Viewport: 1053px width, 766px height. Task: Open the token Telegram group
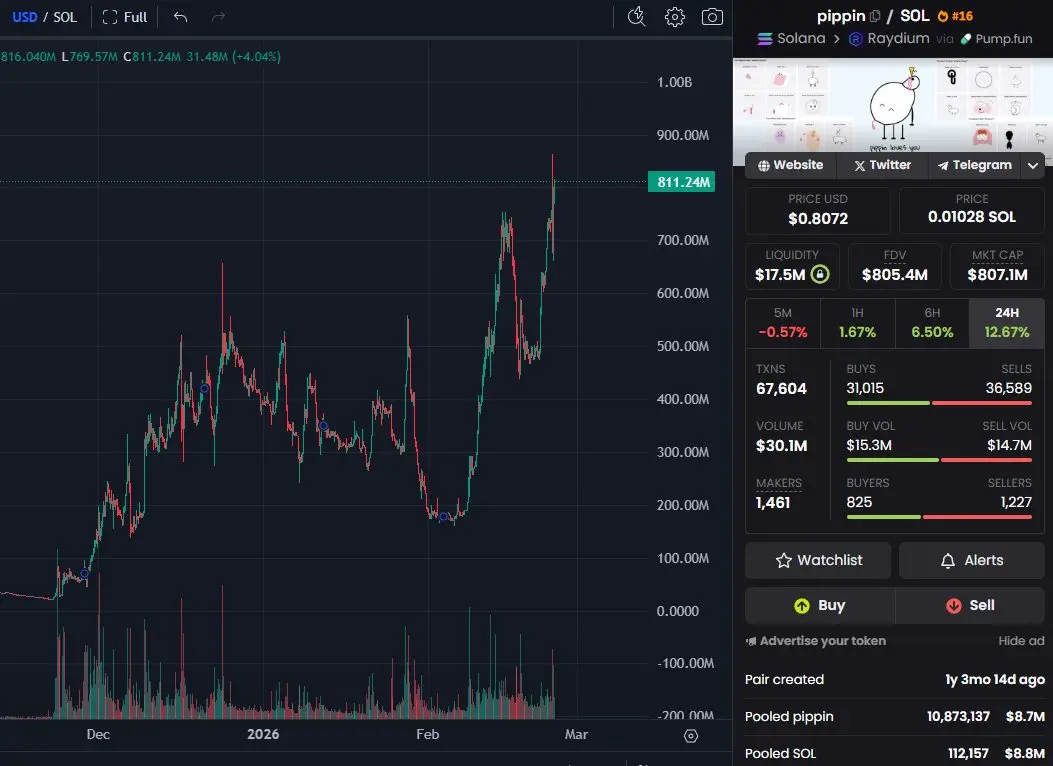[974, 165]
